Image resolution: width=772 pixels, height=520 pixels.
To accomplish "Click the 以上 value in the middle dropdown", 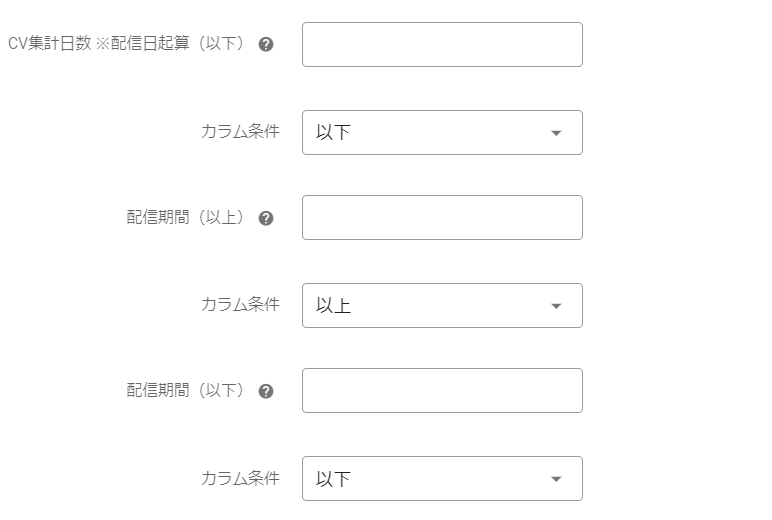I will coord(334,306).
